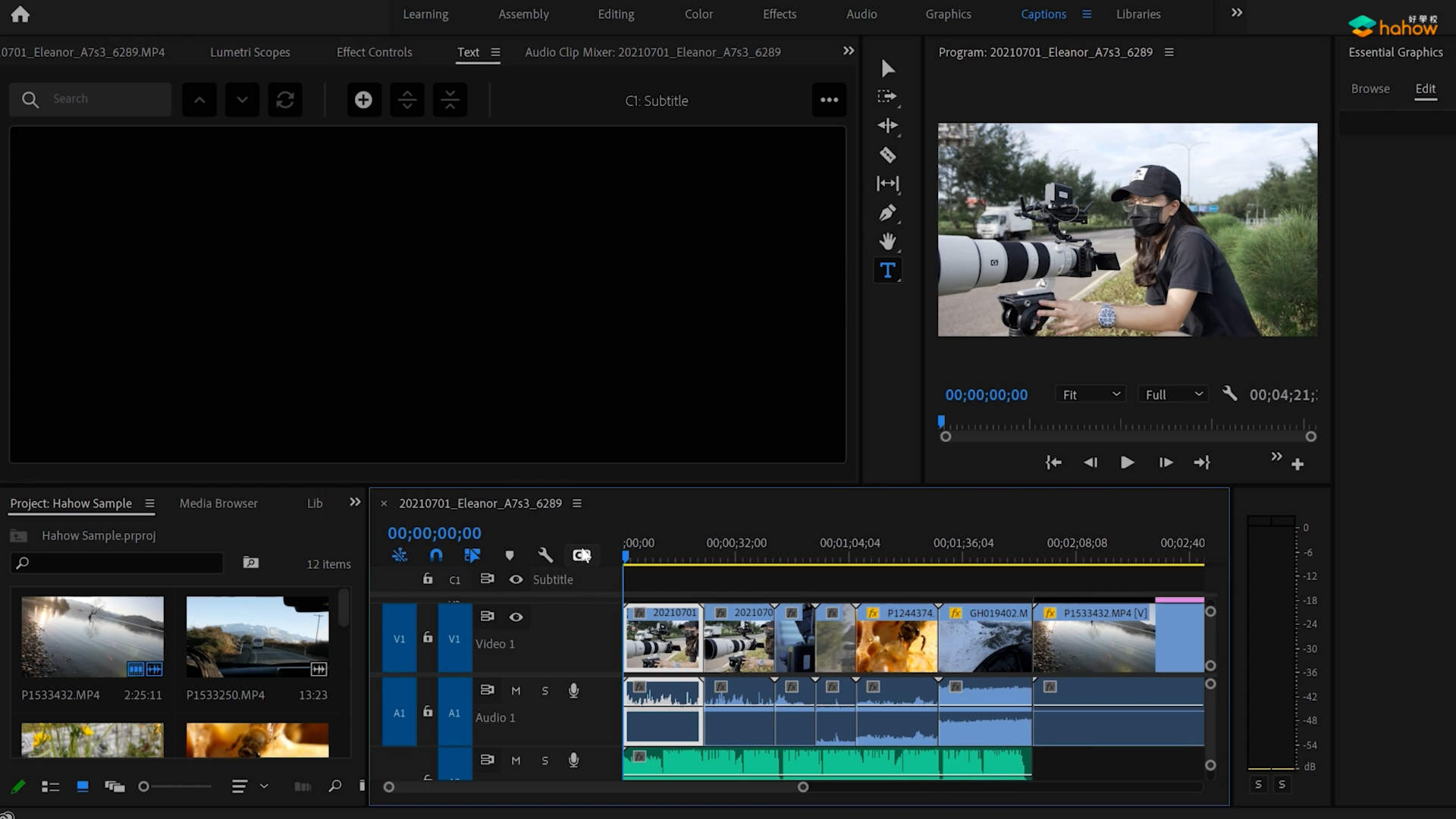Select the Pen tool

[887, 213]
